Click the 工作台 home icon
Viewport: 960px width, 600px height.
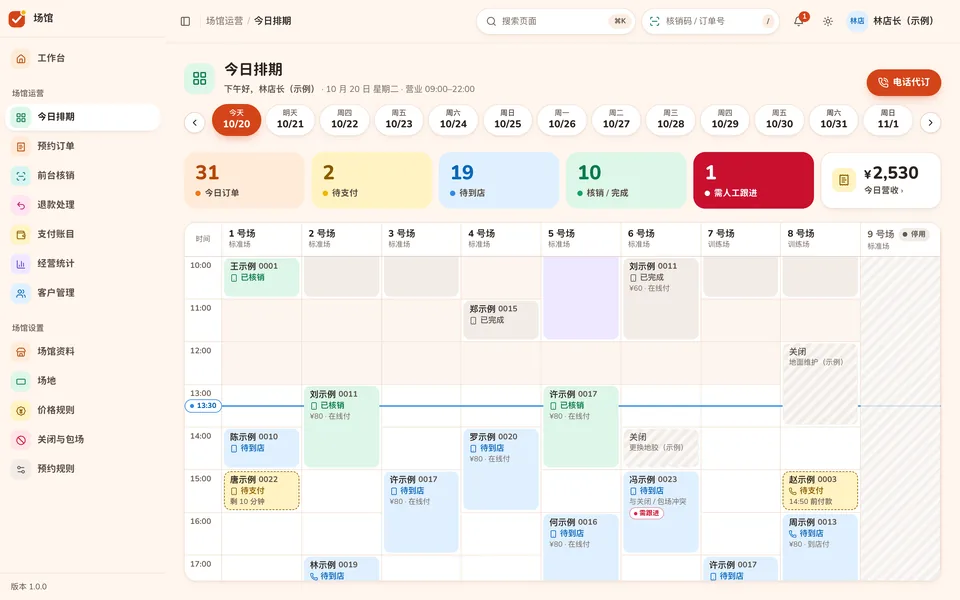coord(21,59)
